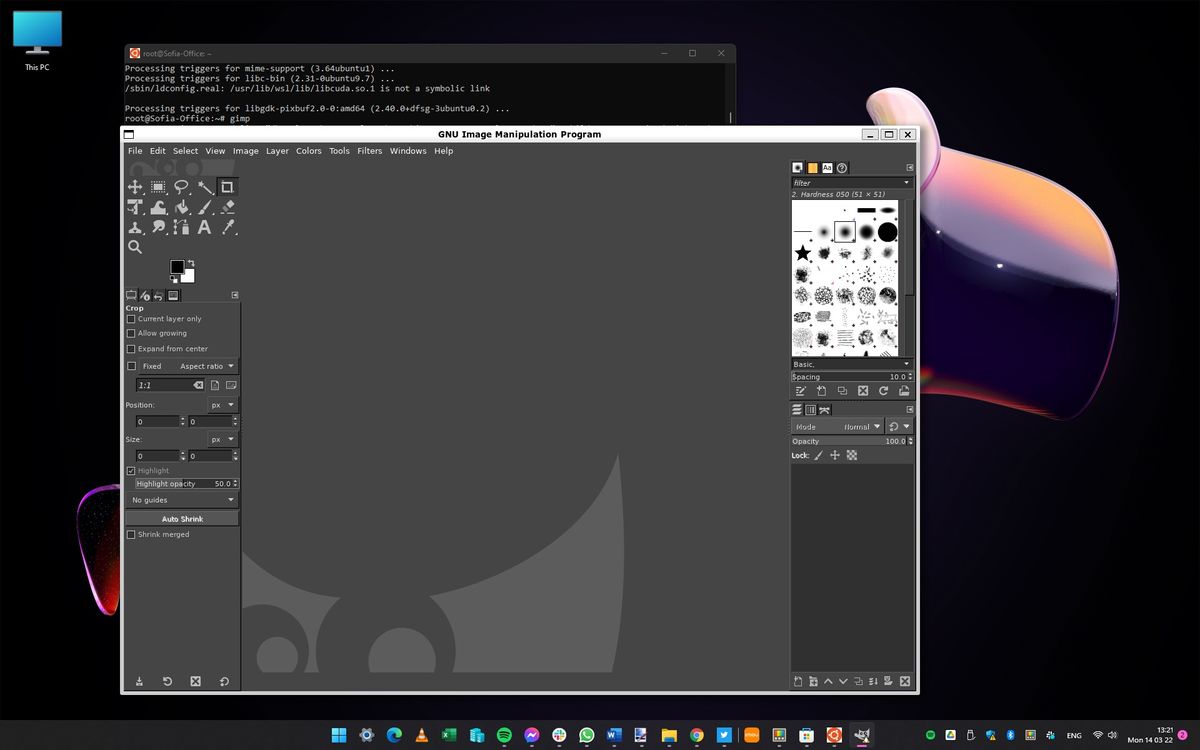Screen dimensions: 1200x750
Task: Expand the Aspect ratio dropdown
Action: (x=205, y=366)
